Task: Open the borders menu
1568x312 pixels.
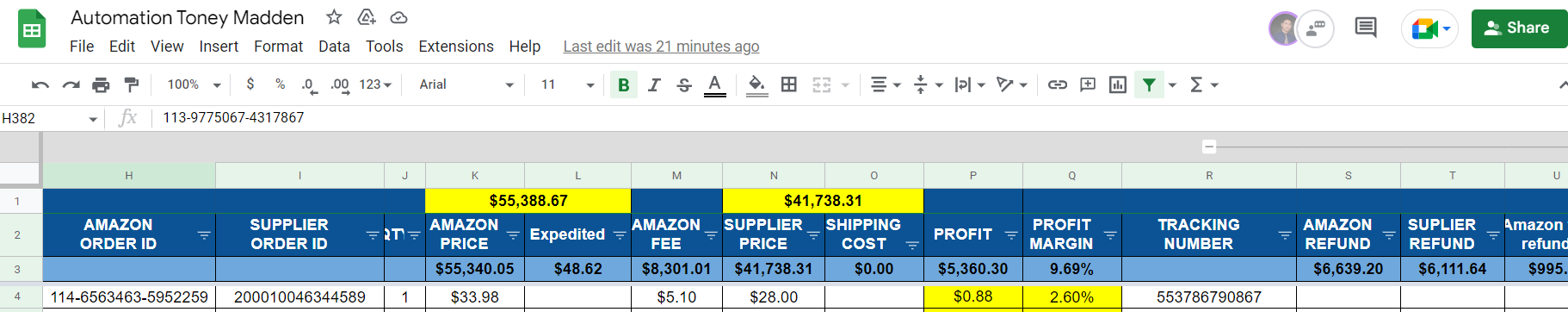Action: [x=789, y=84]
